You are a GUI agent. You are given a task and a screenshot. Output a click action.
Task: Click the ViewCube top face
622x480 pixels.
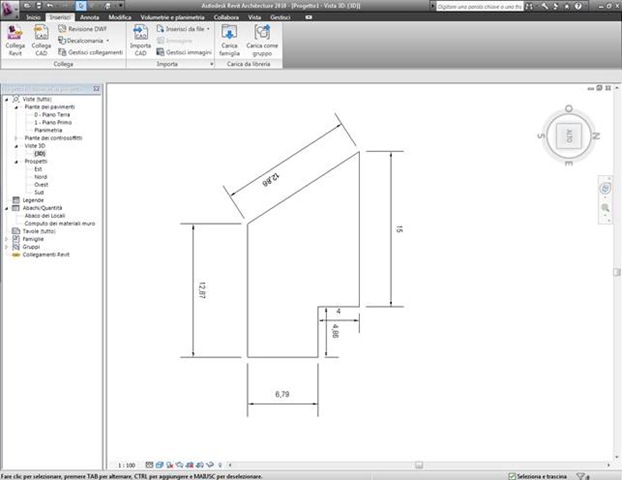569,136
